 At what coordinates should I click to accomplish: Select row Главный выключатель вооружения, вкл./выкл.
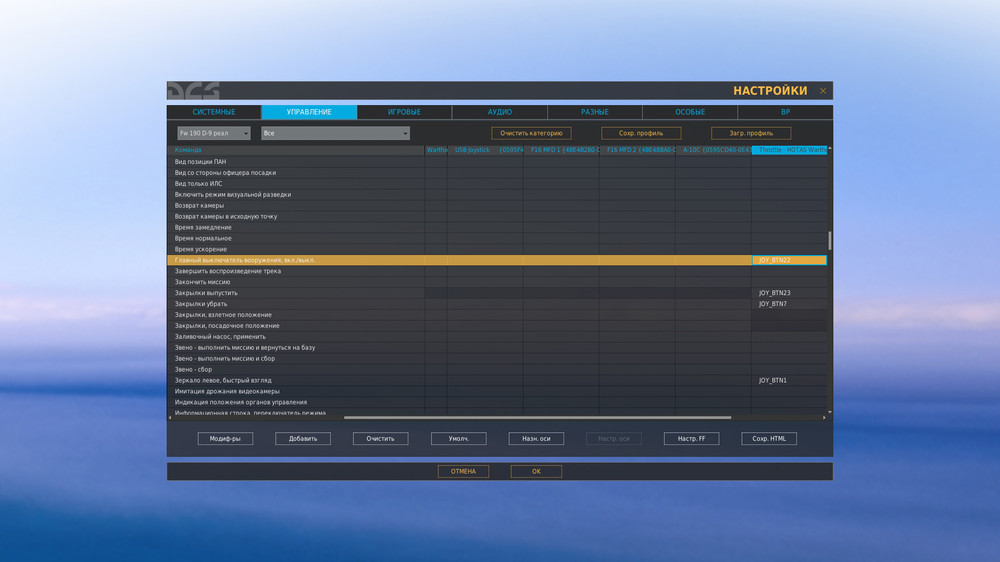(497, 260)
